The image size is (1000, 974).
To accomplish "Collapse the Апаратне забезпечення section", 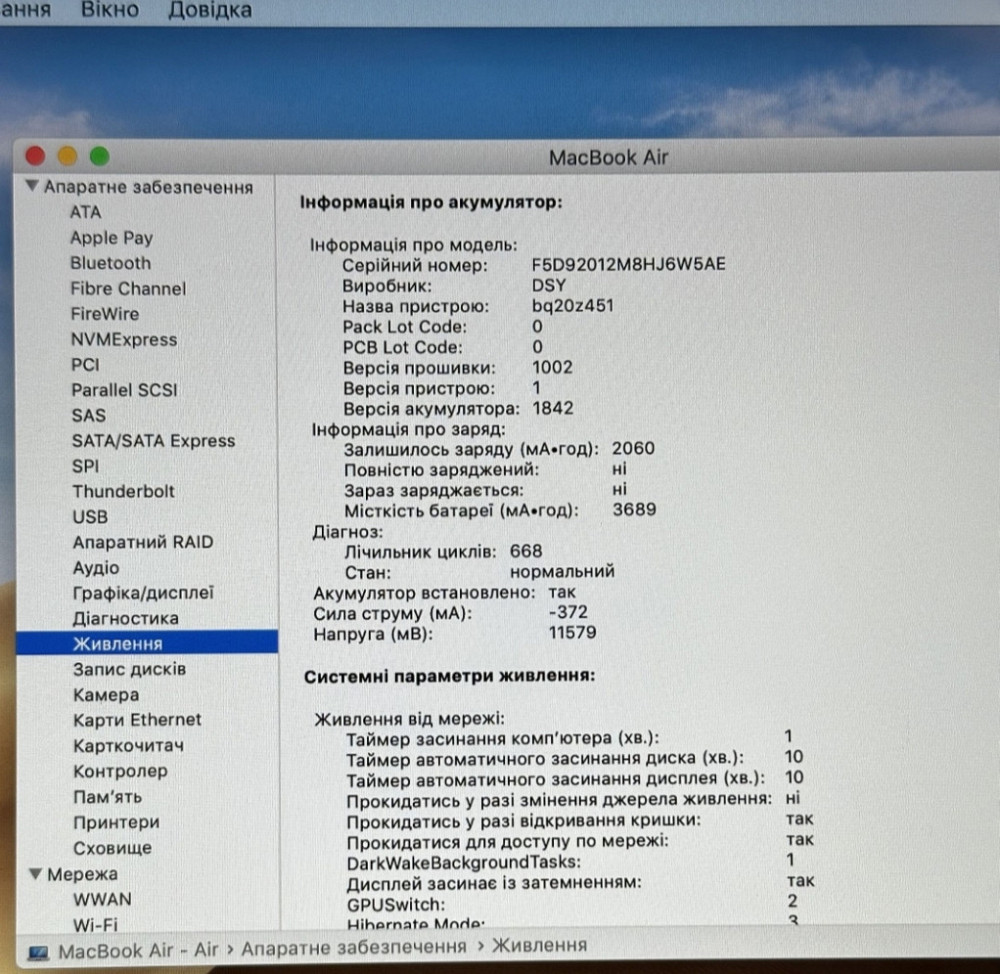I will click(32, 187).
